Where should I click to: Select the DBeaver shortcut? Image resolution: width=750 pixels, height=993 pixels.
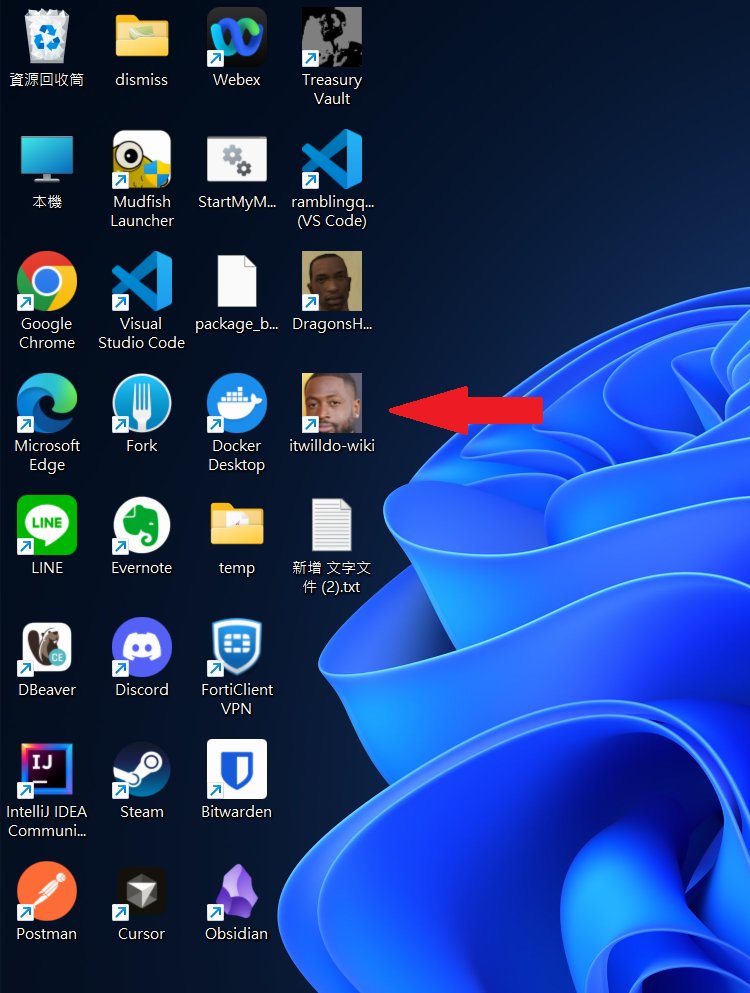47,647
